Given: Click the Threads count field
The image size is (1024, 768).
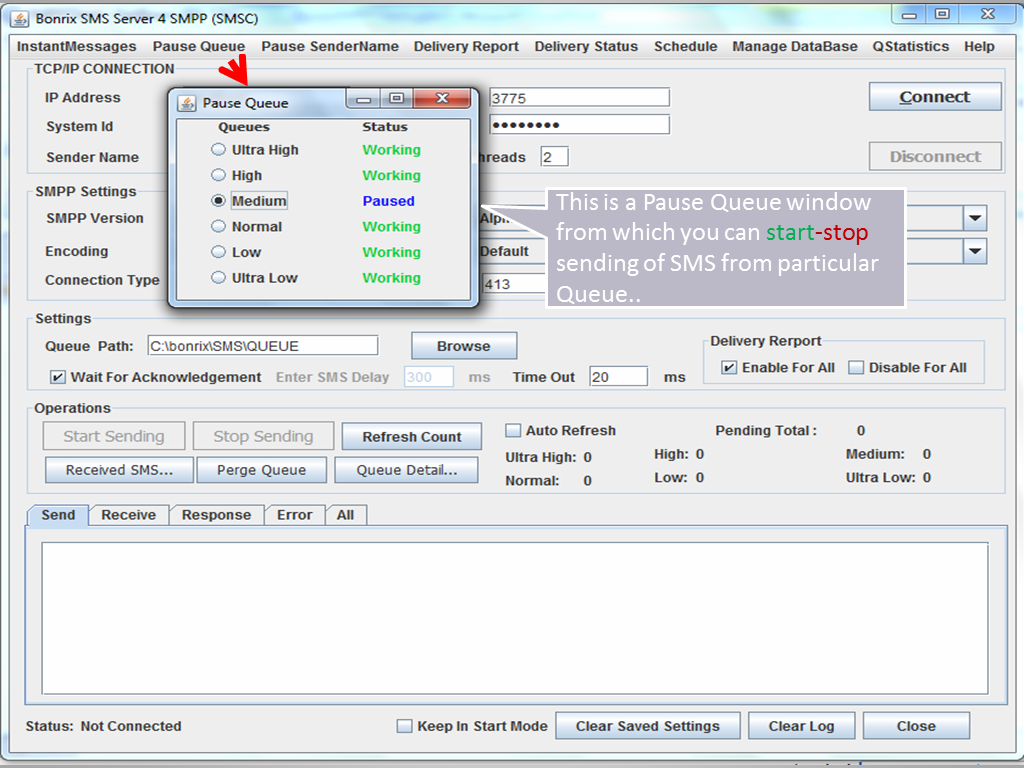Looking at the screenshot, I should tap(554, 157).
